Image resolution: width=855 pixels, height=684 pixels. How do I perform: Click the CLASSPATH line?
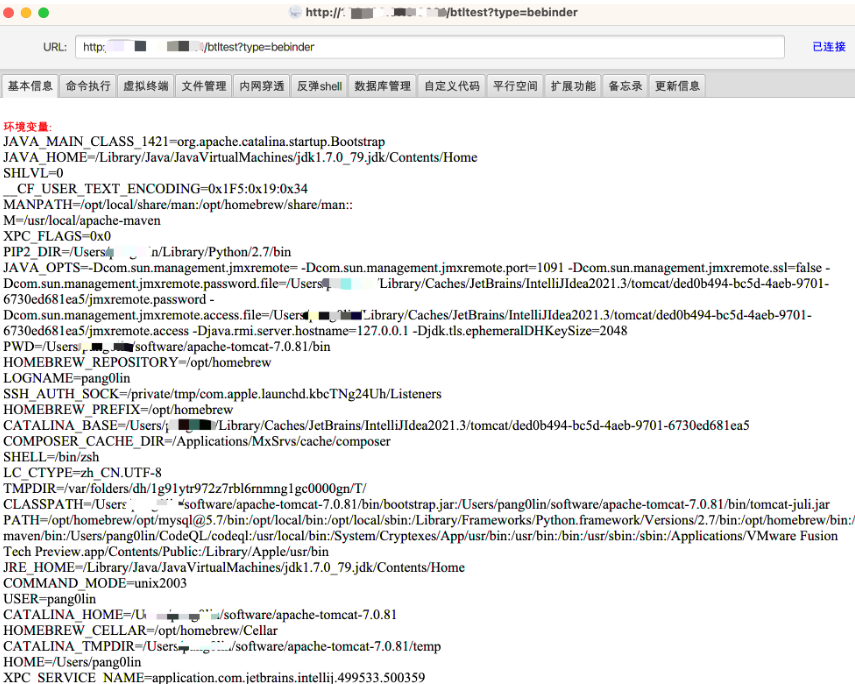tap(417, 505)
